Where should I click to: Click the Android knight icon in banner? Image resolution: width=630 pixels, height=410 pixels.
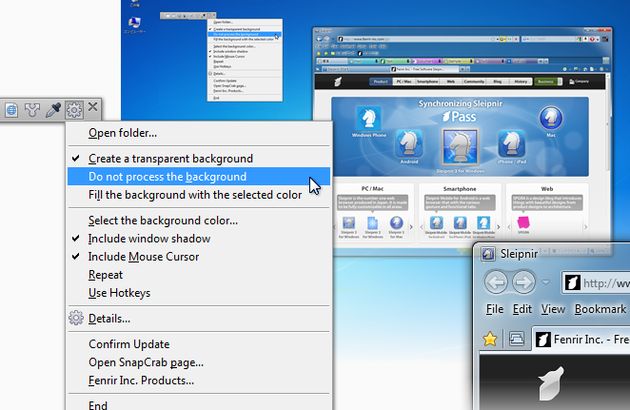pyautogui.click(x=409, y=143)
